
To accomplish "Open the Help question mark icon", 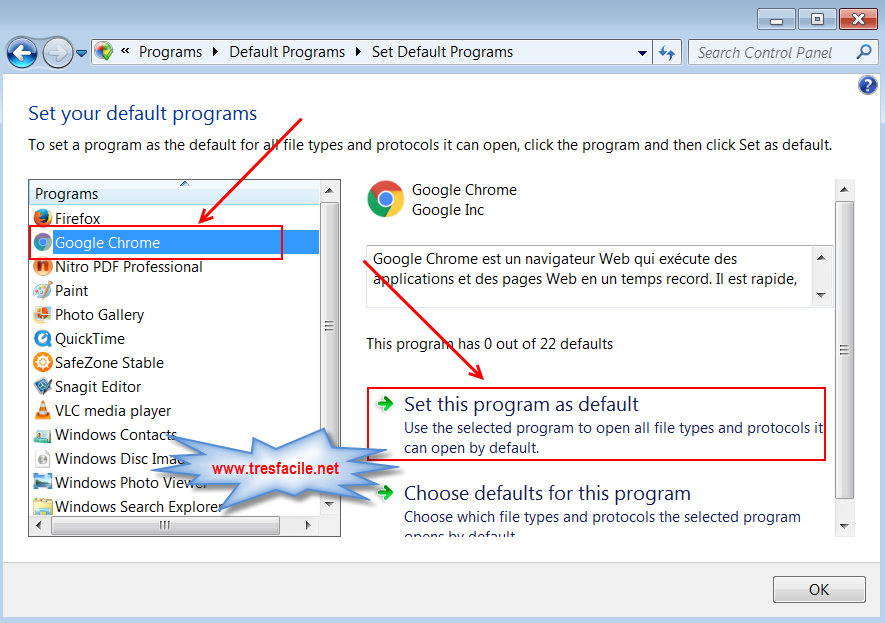I will [x=868, y=85].
